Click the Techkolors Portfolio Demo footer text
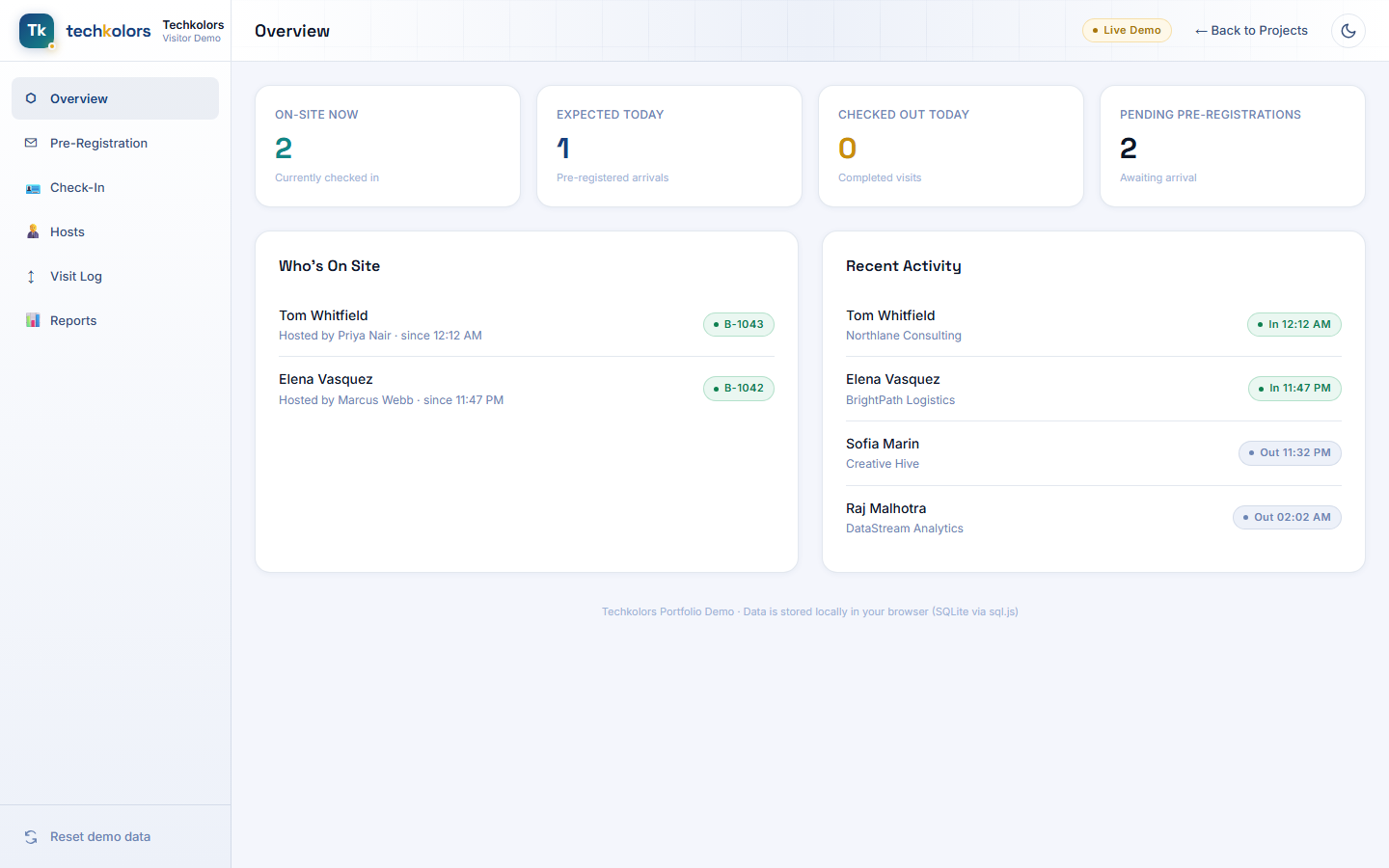This screenshot has width=1389, height=868. [x=810, y=611]
